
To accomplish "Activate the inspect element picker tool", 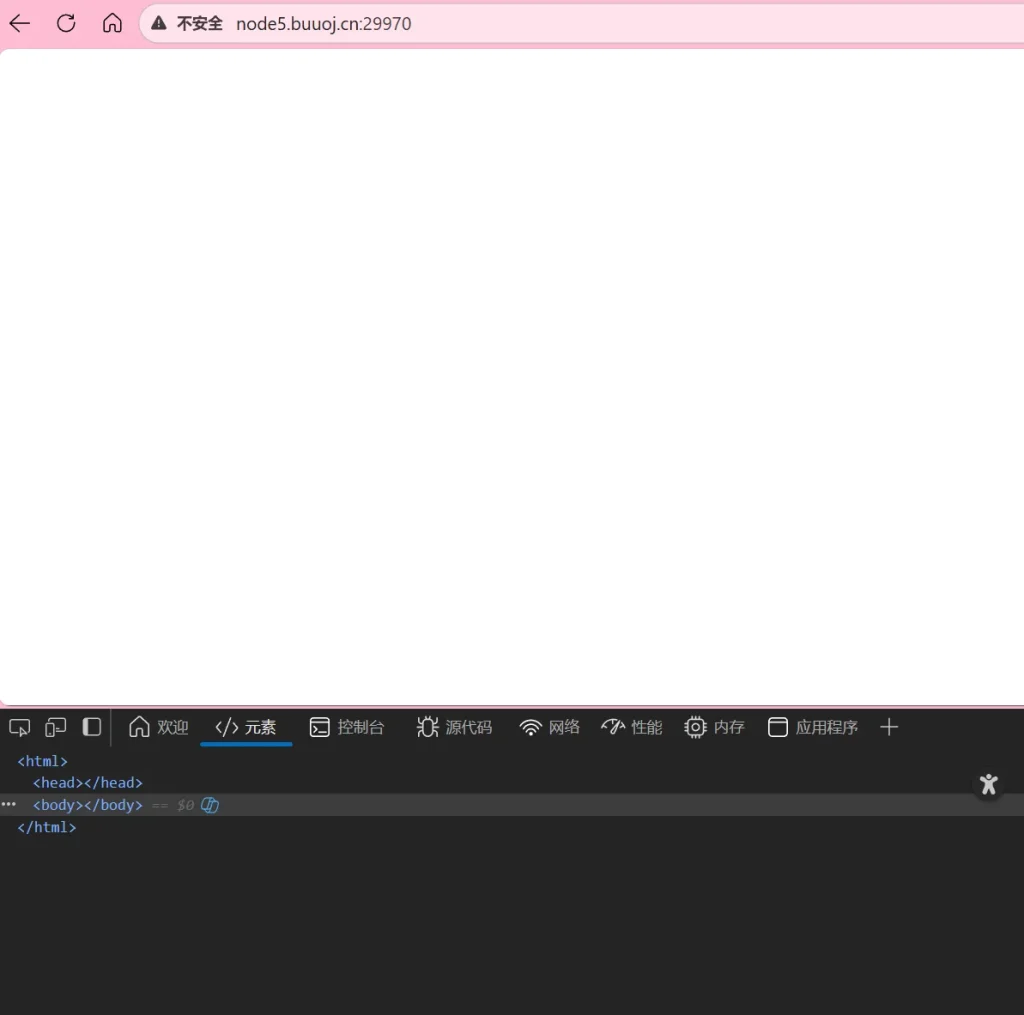I will tap(19, 727).
